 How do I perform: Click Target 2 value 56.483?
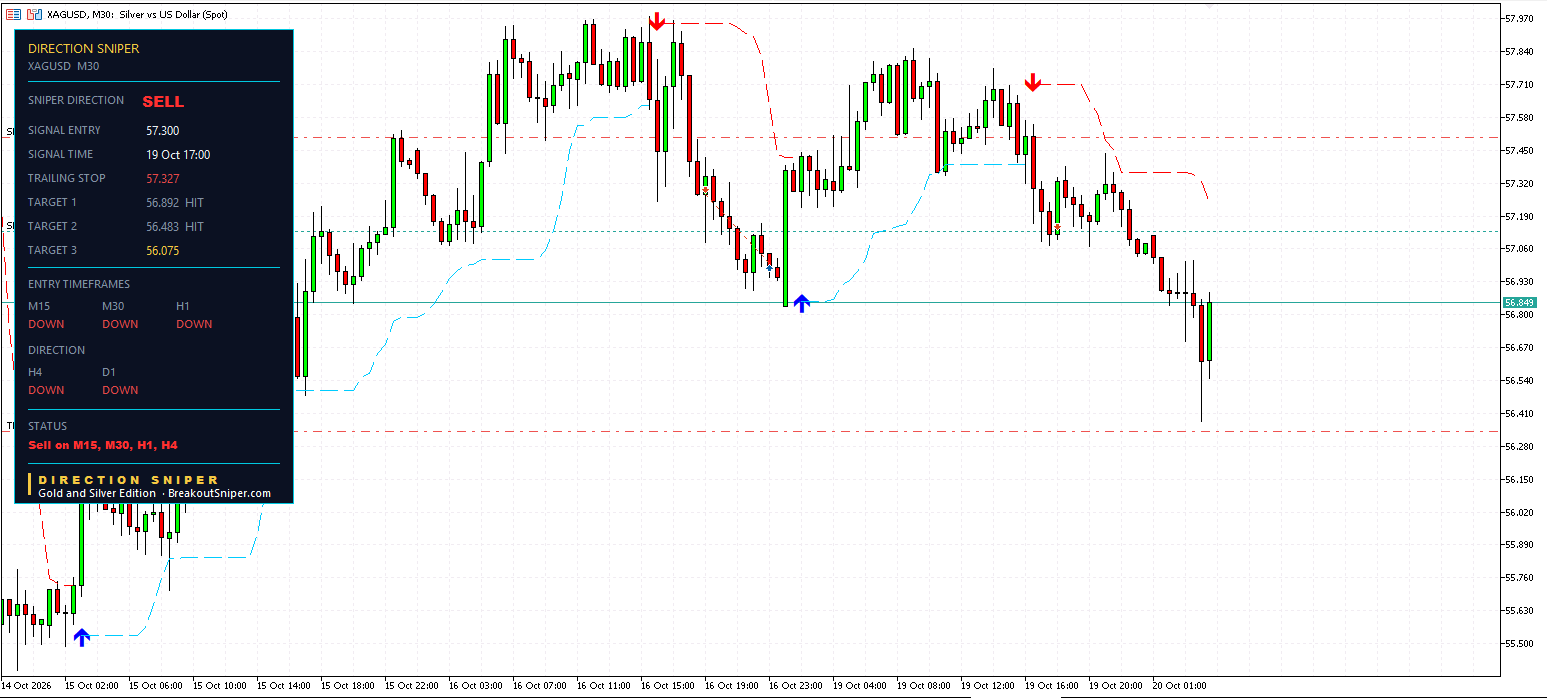163,227
